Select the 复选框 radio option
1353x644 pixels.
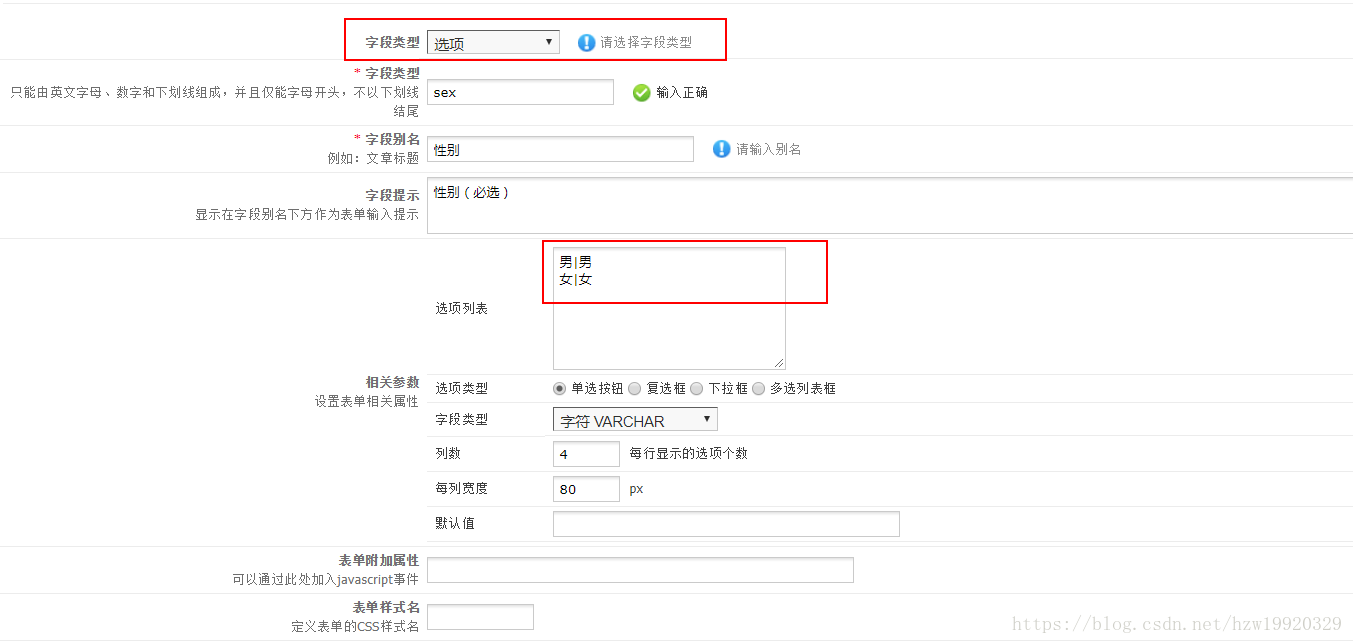pyautogui.click(x=634, y=388)
